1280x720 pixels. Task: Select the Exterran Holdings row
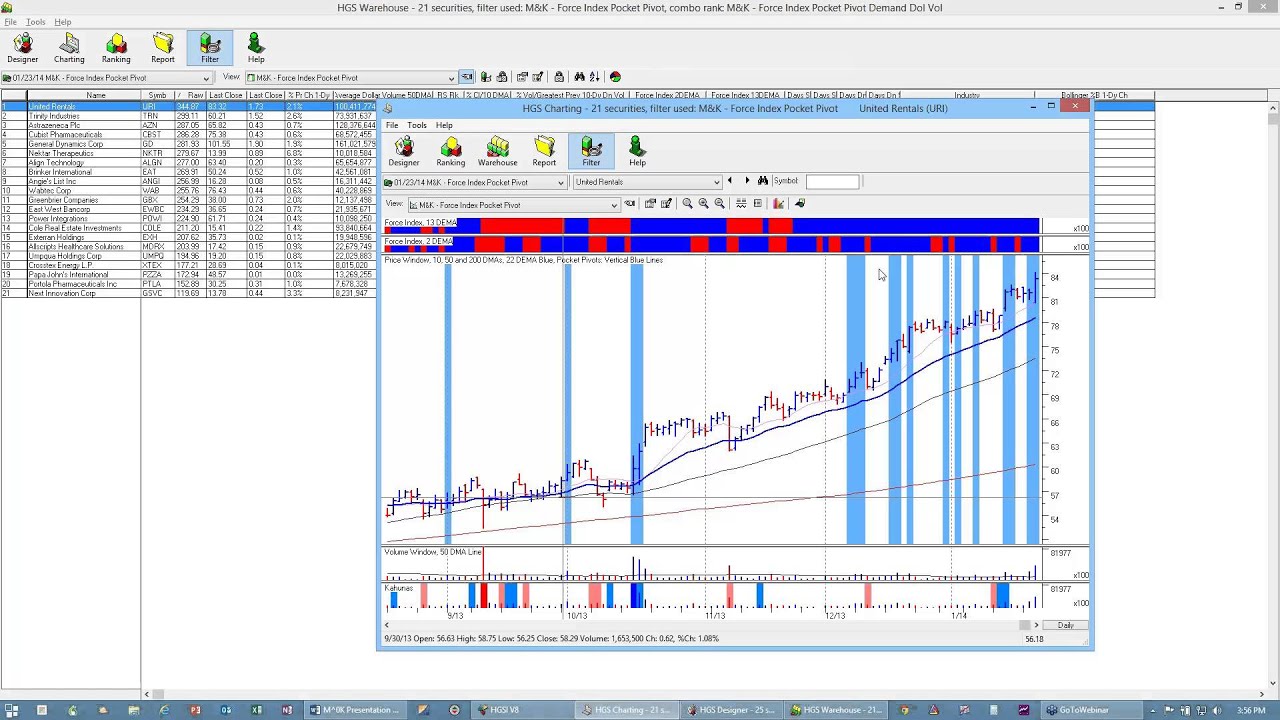[188, 237]
